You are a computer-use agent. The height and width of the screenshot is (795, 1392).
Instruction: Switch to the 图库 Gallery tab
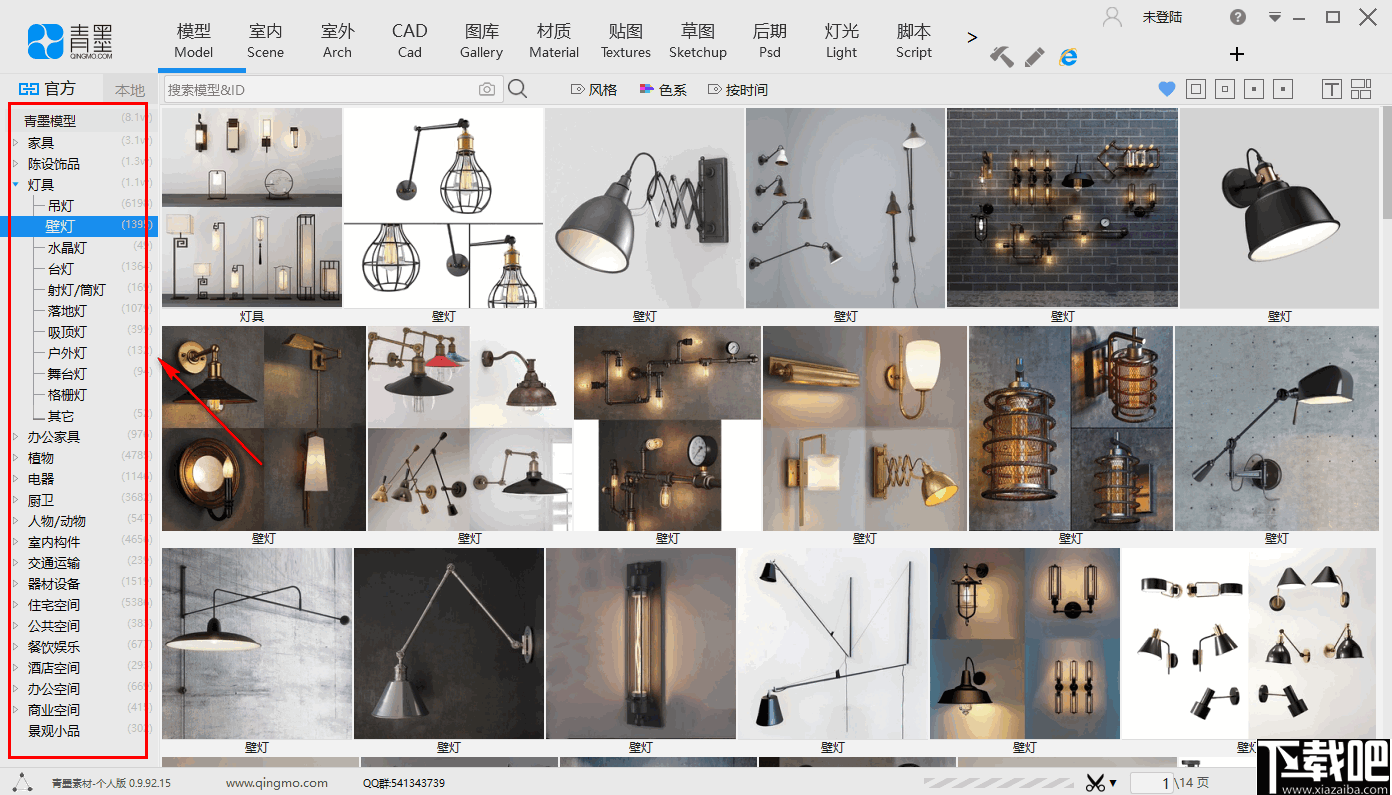(482, 41)
